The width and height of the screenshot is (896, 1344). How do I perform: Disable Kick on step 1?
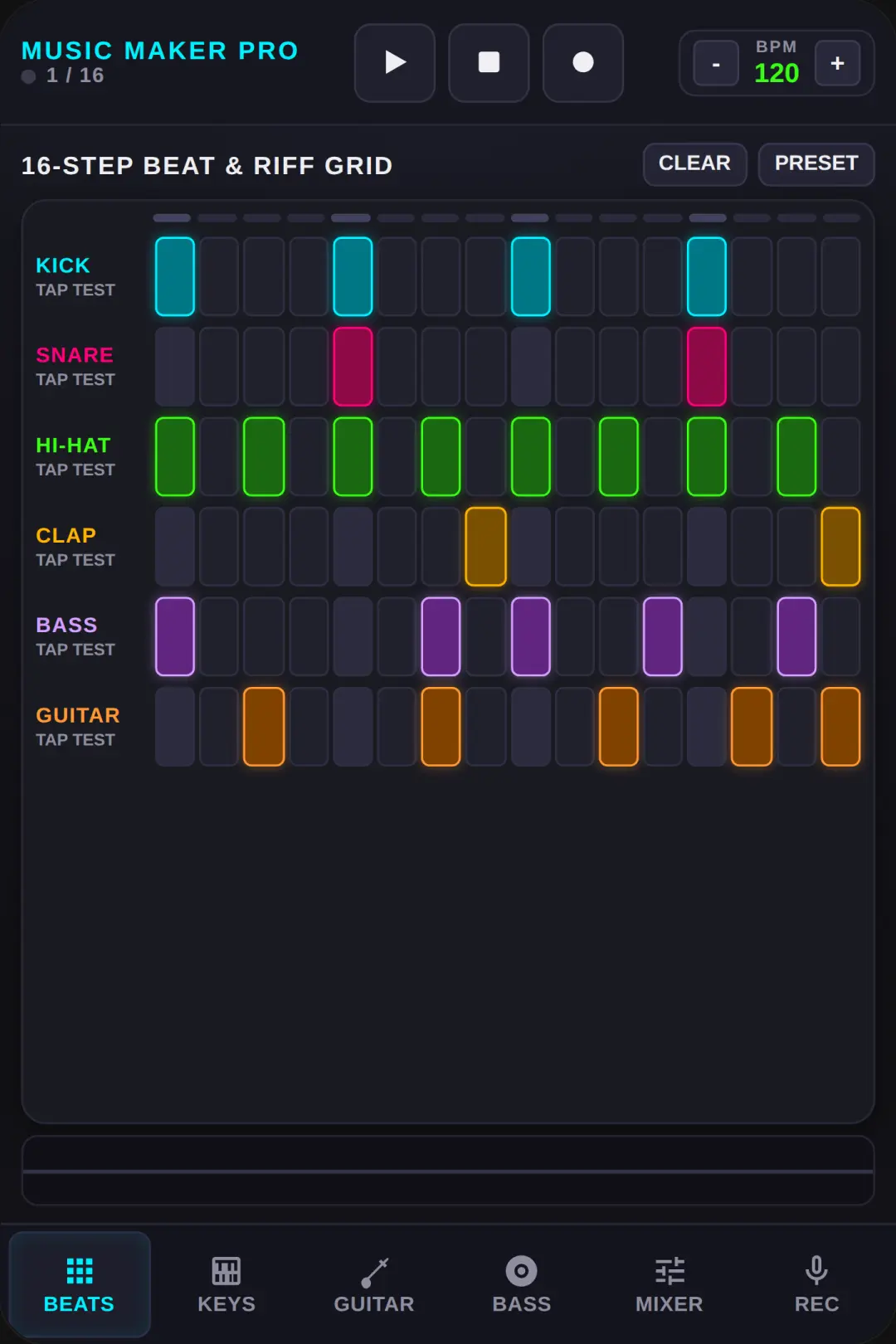(x=175, y=276)
